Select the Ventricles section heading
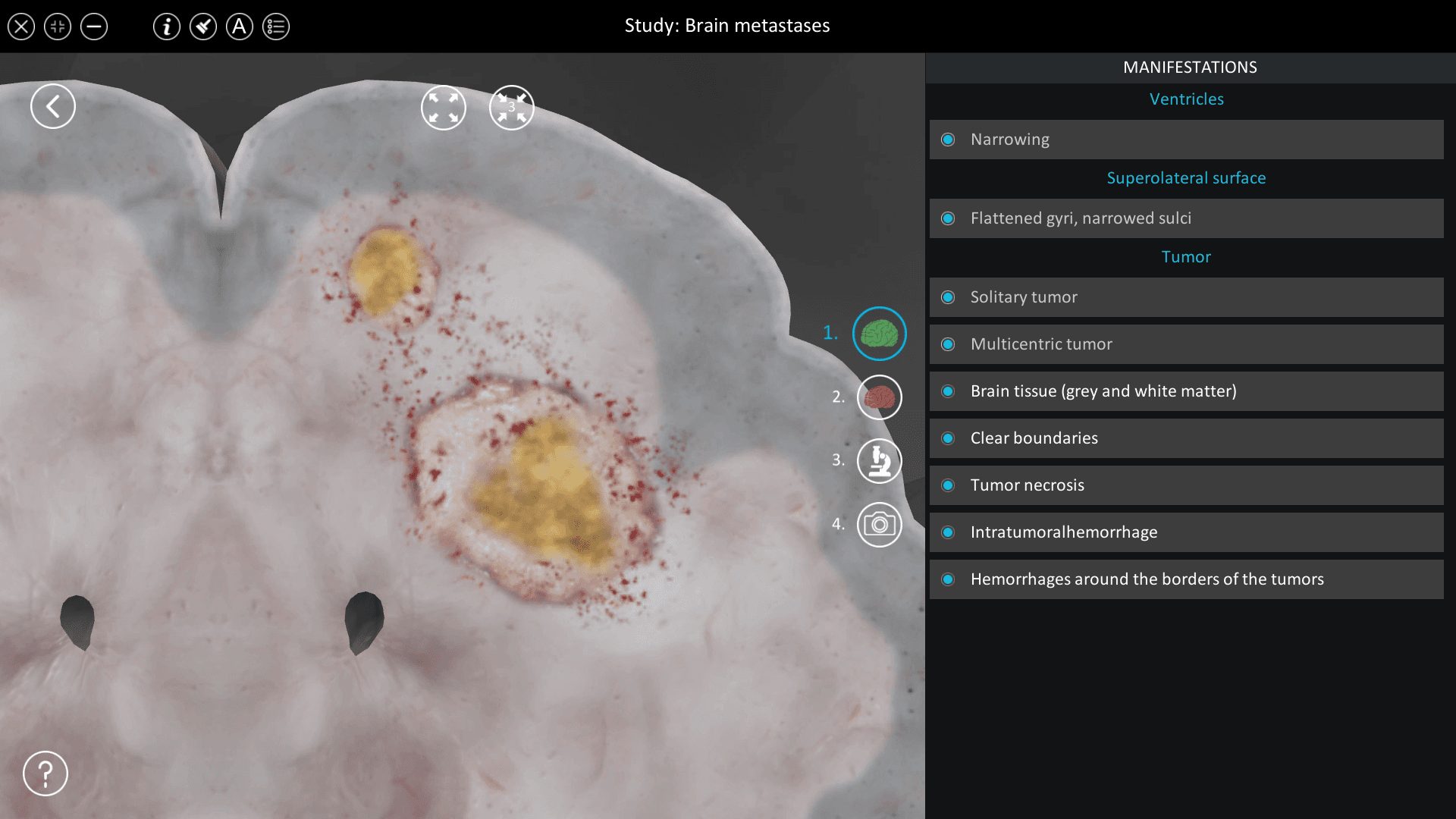 [1186, 99]
